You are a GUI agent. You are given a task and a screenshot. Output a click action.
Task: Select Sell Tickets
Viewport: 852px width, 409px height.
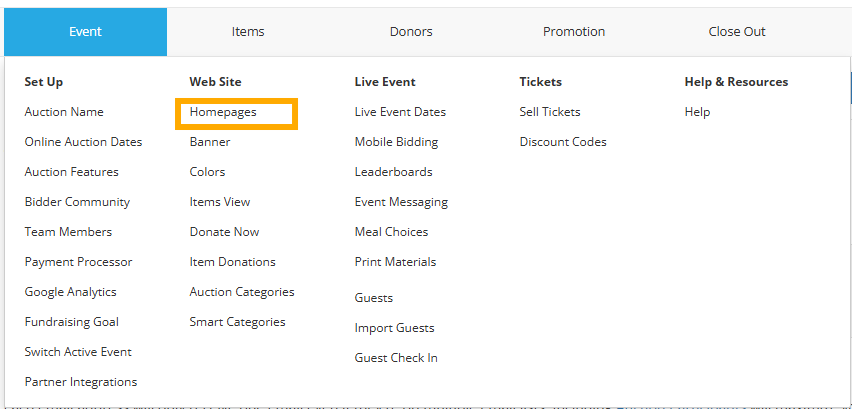tap(550, 112)
